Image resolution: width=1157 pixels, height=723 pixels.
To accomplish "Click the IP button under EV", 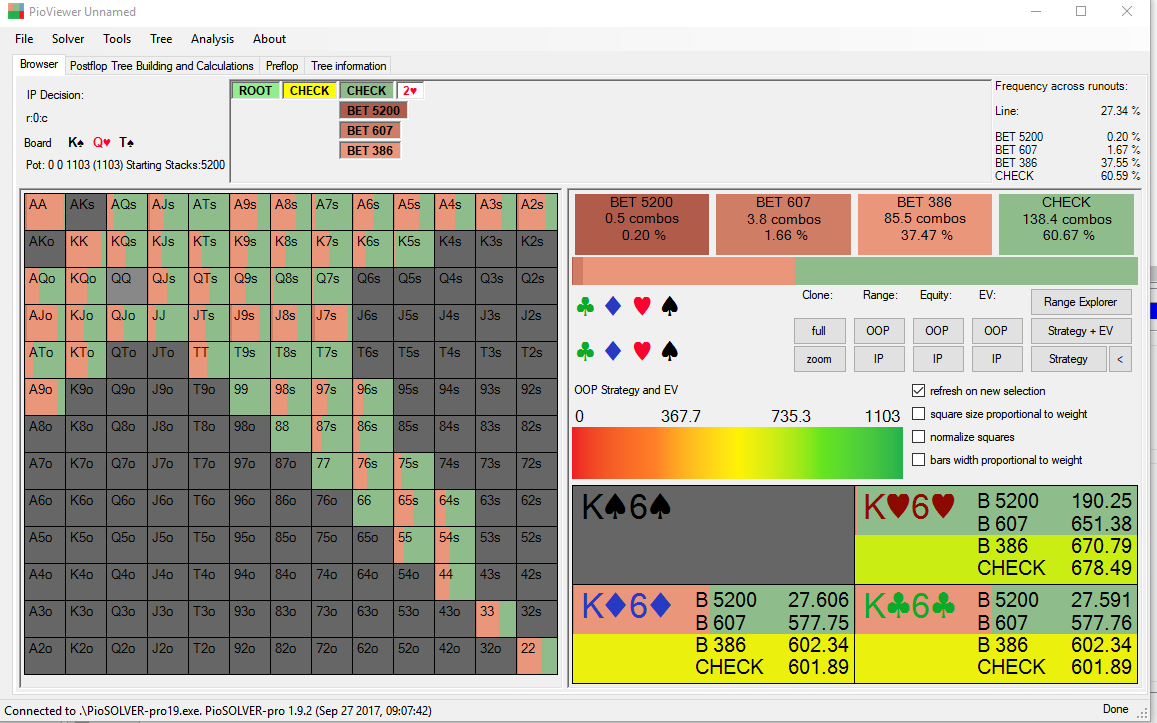I will (996, 359).
